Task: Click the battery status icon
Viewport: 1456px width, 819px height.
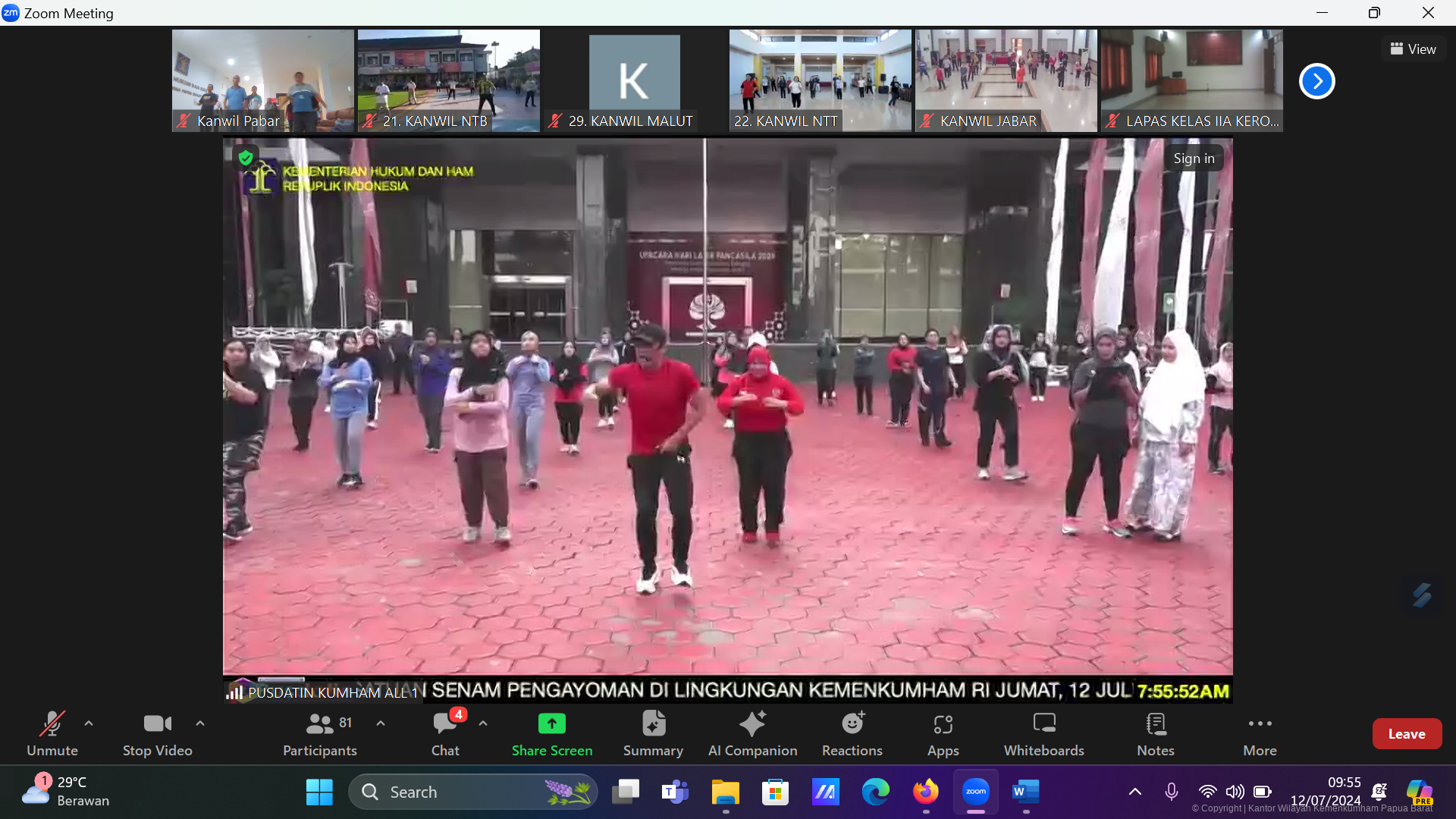Action: pos(1263,792)
